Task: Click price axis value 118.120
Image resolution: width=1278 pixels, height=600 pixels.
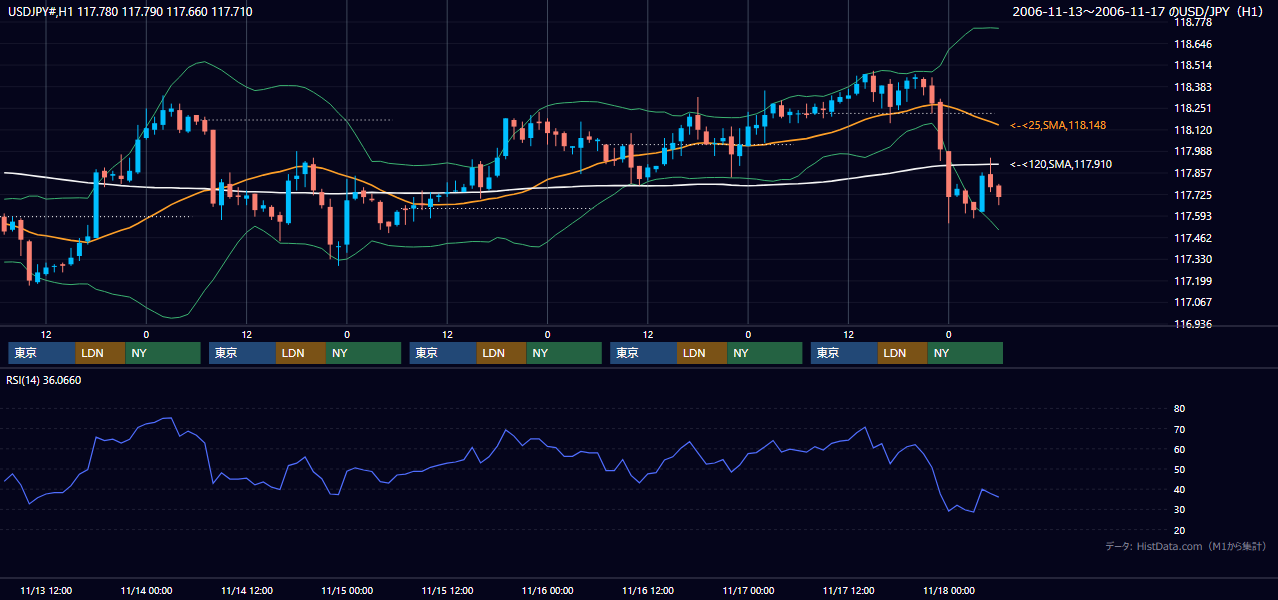Action: tap(1192, 130)
